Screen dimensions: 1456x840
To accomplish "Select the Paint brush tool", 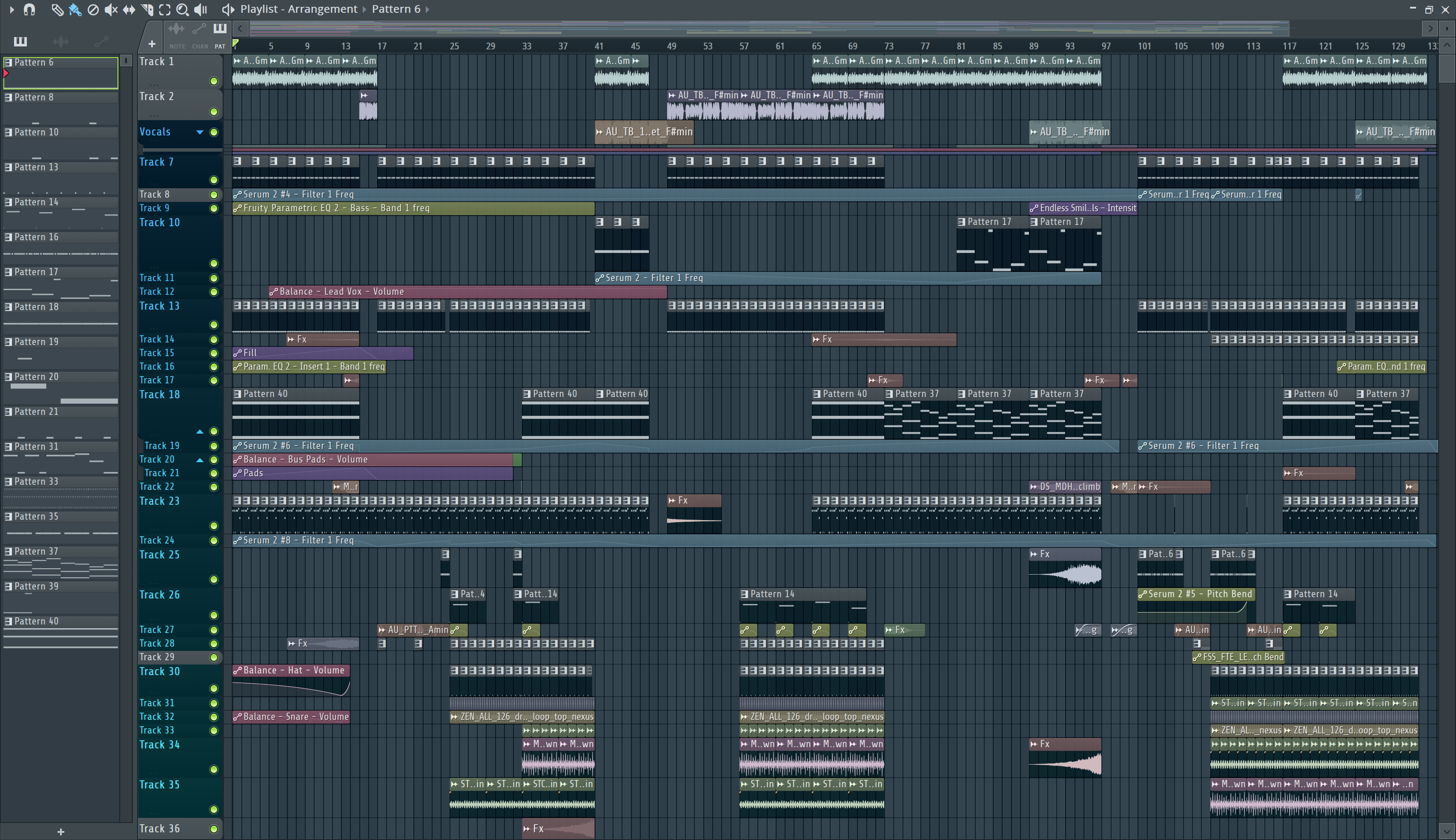I will coord(75,9).
